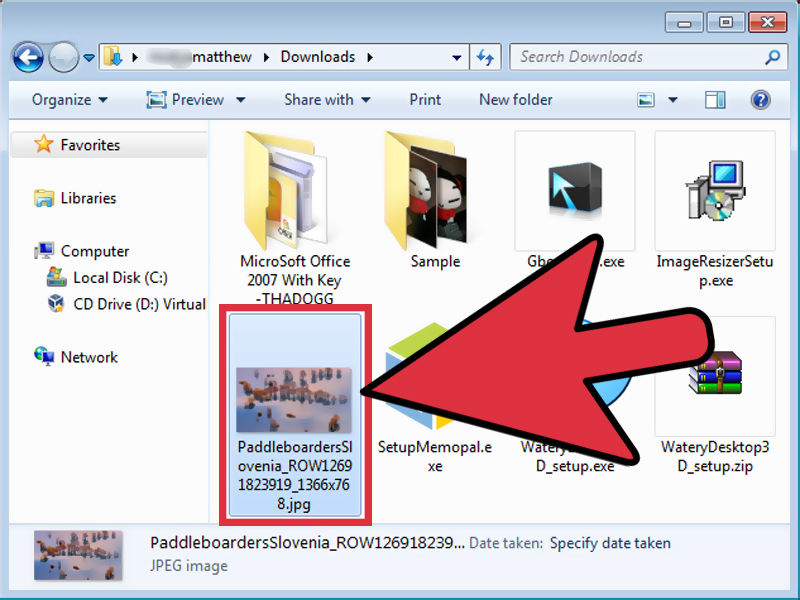This screenshot has height=600, width=800.
Task: Click the SetupMemopal.exe file name
Action: 435,457
